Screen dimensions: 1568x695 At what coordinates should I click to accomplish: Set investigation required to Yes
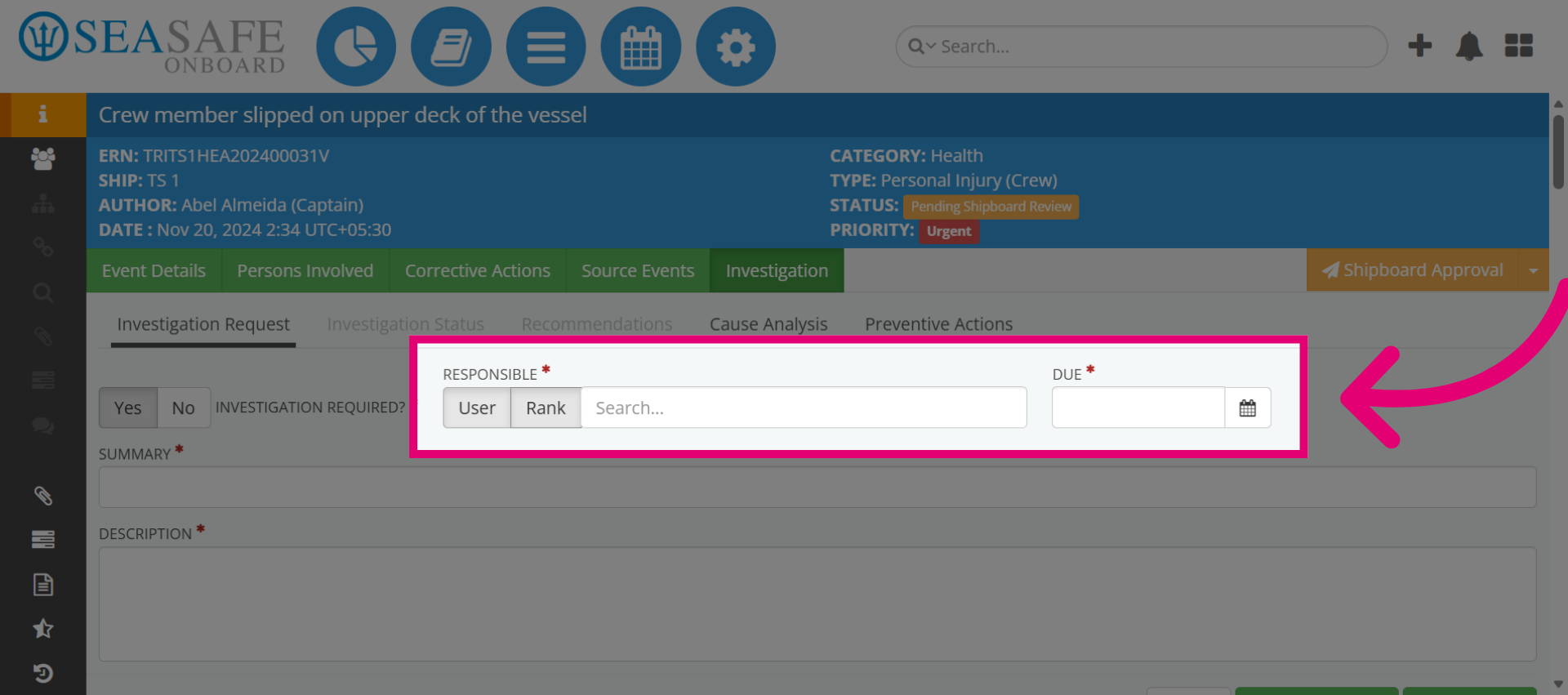coord(127,408)
